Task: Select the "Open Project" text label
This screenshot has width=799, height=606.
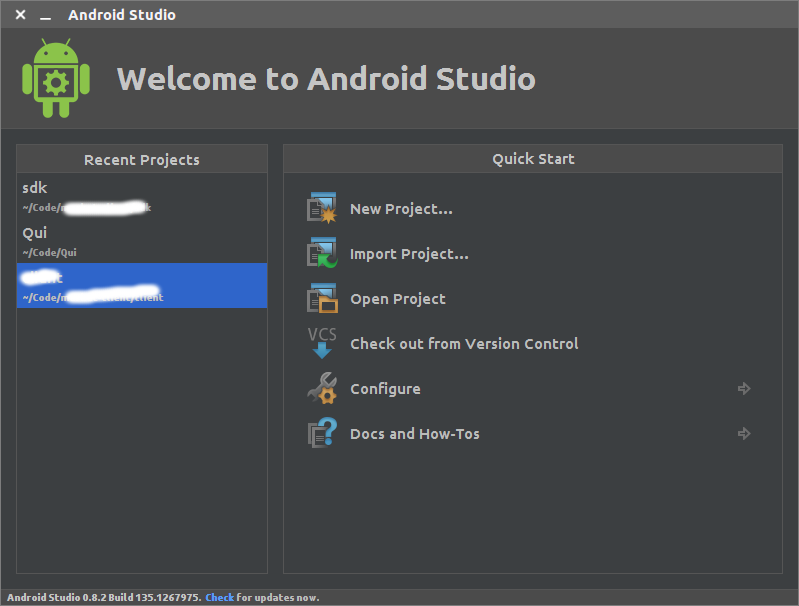Action: click(398, 299)
